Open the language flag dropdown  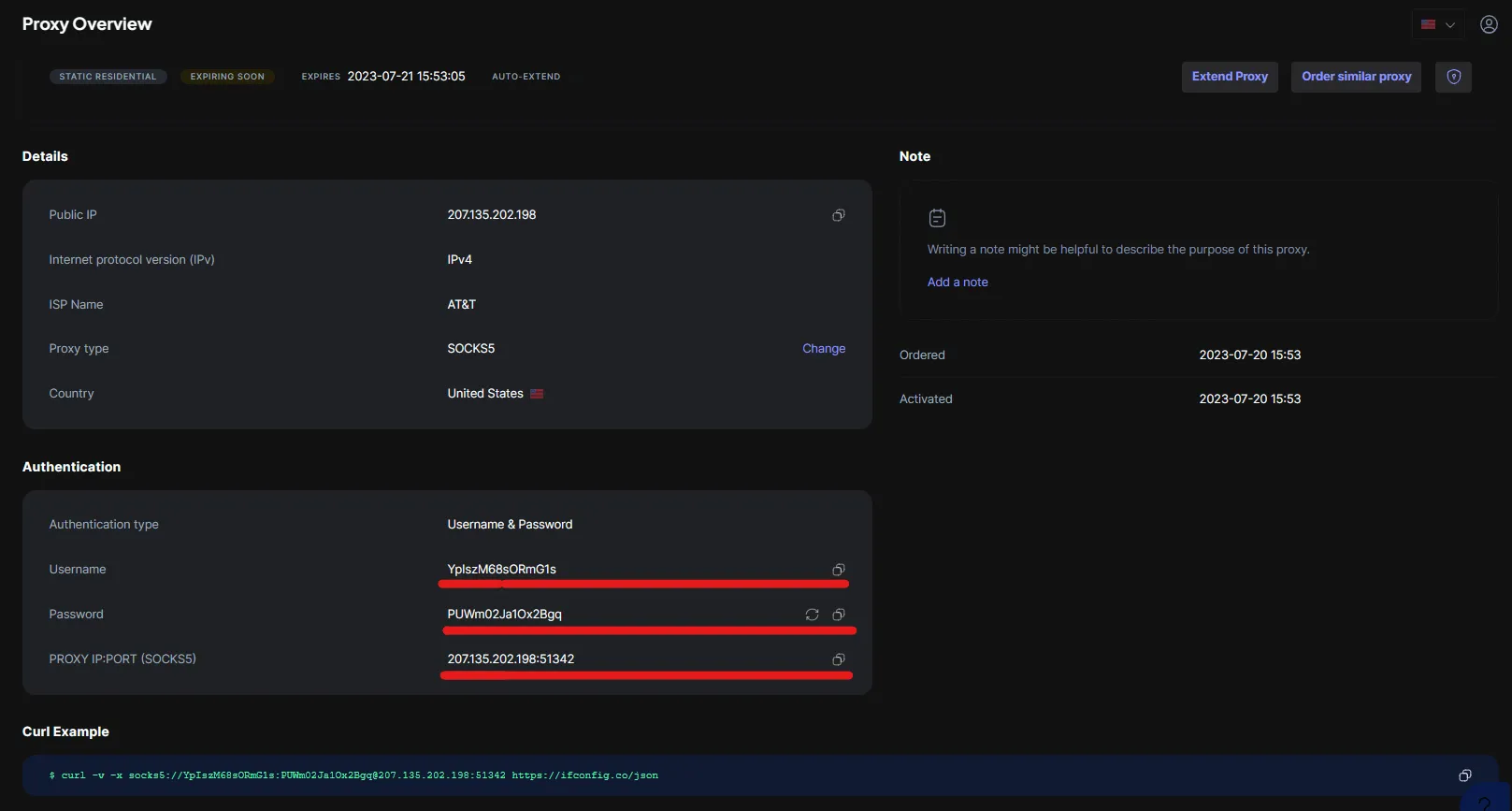[1437, 24]
